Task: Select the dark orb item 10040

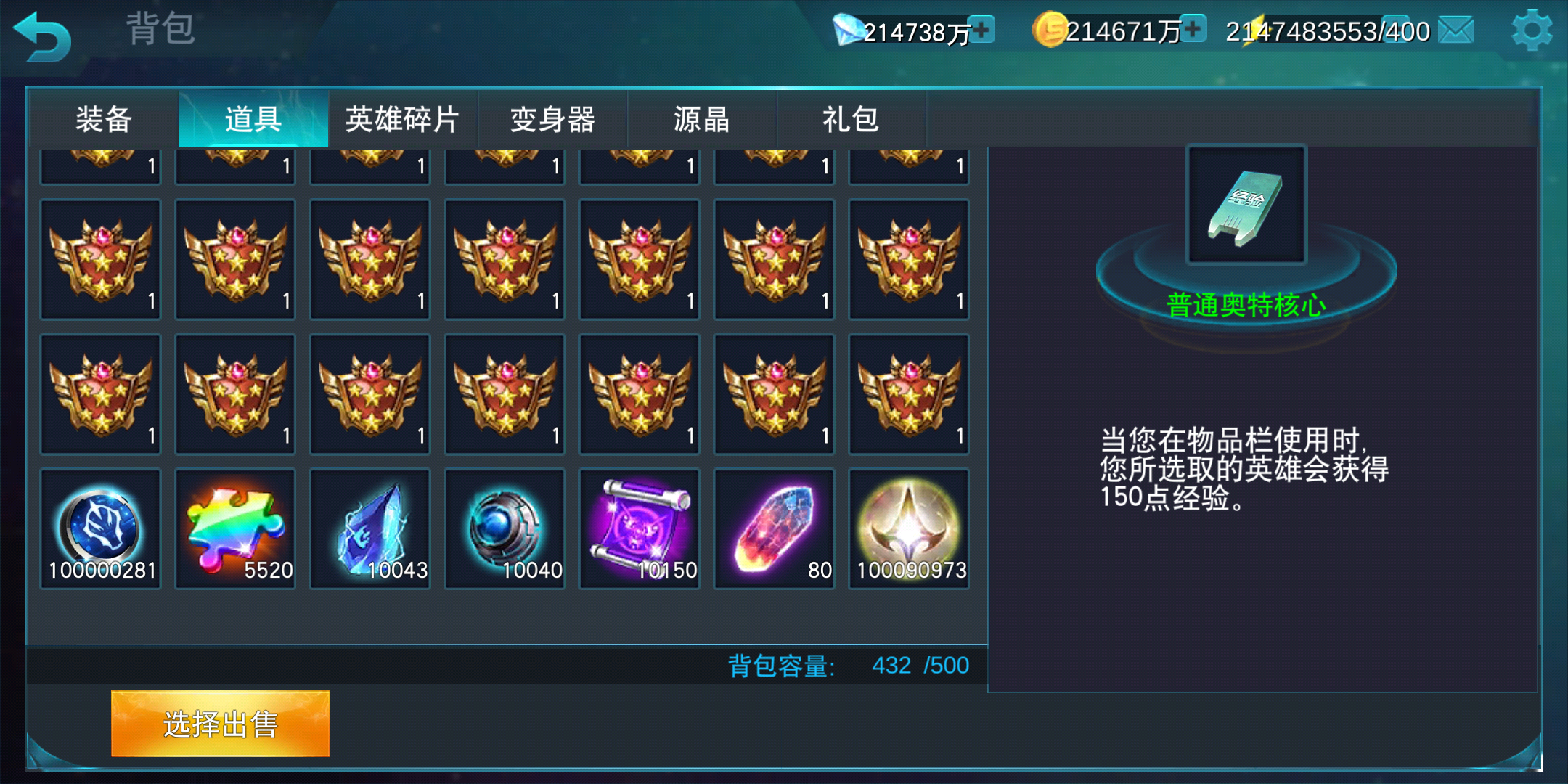Action: 505,528
